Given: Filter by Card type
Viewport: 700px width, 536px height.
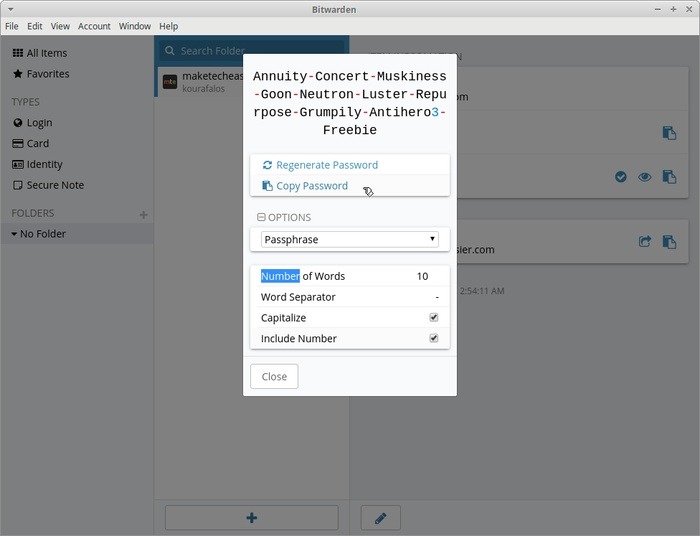Looking at the screenshot, I should point(31,143).
